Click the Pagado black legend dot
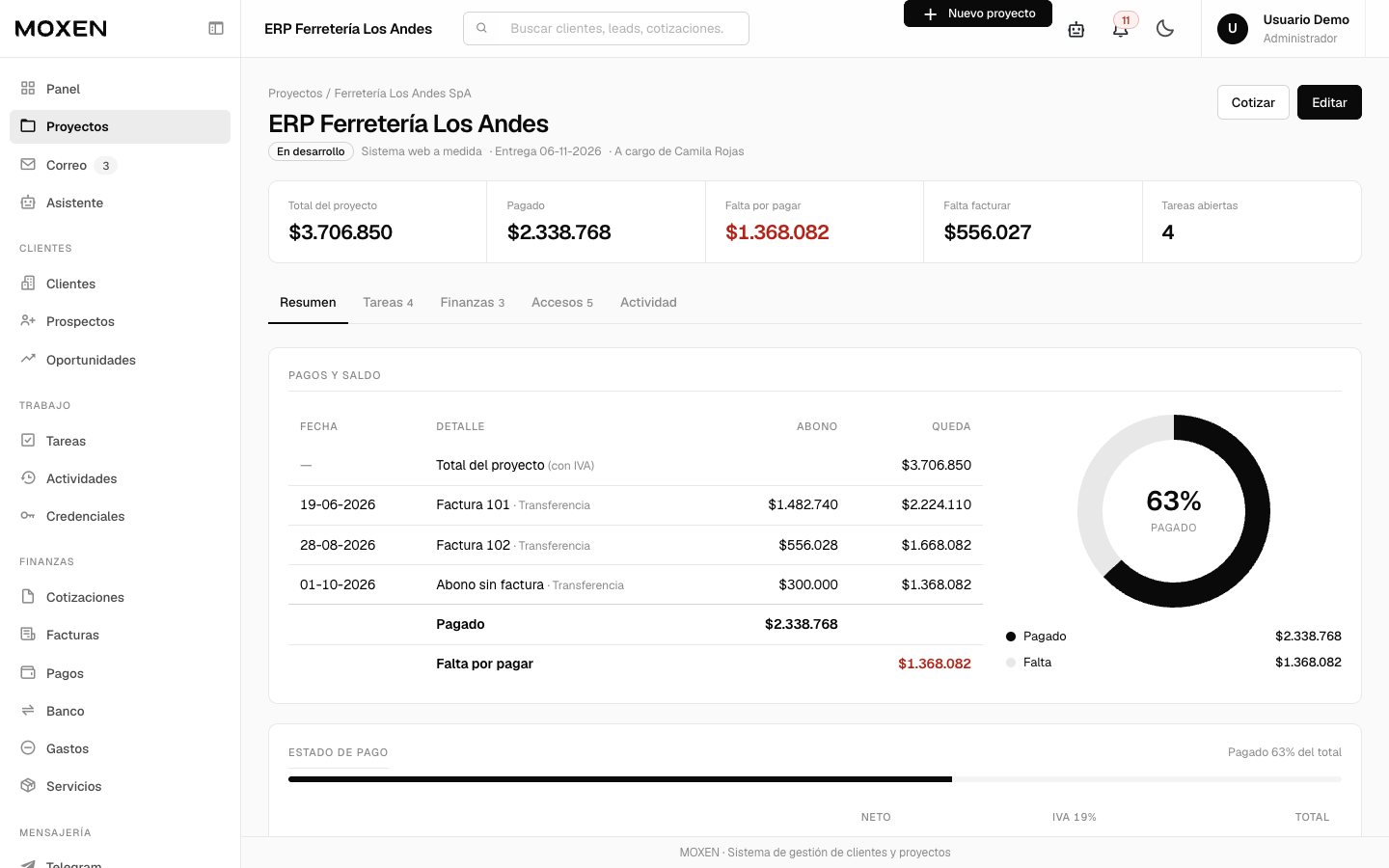 pos(1011,637)
